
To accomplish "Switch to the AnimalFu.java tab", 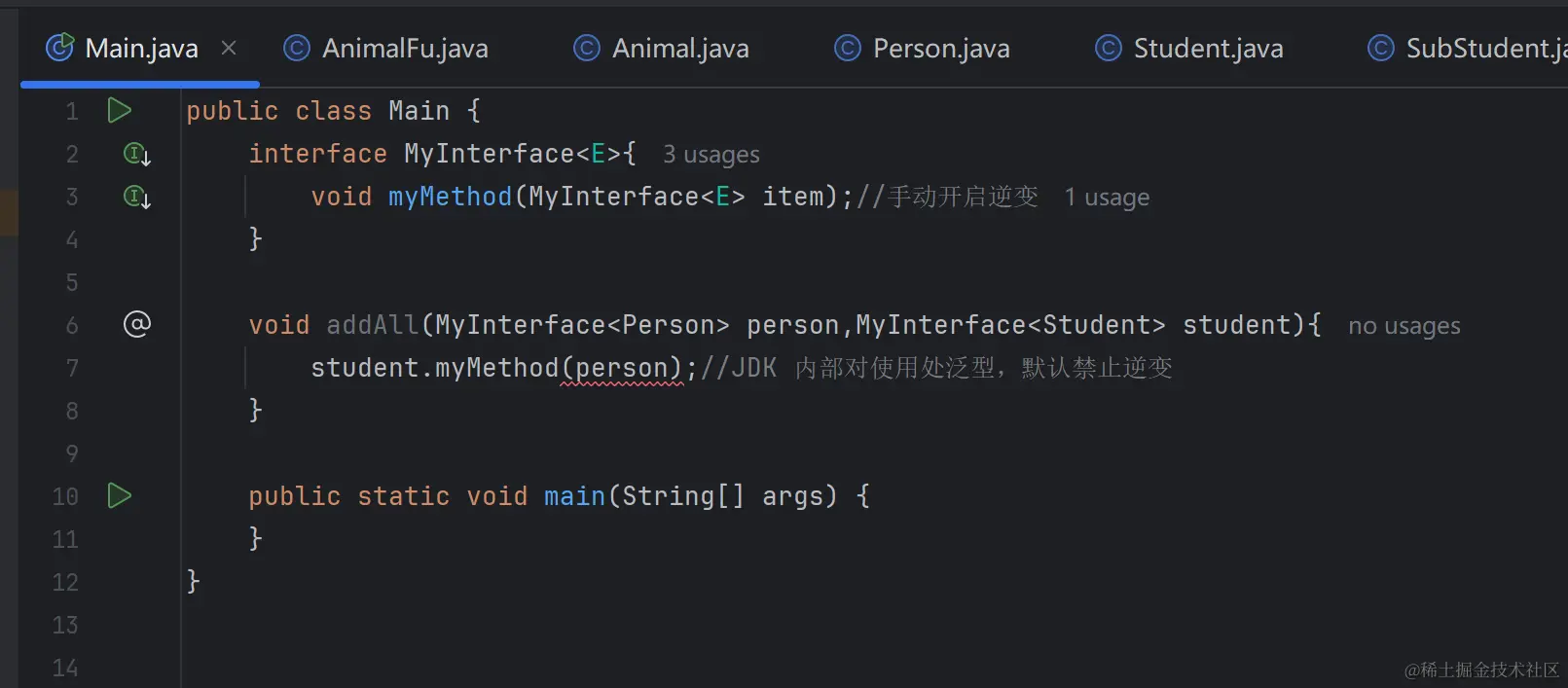I will coord(404,49).
